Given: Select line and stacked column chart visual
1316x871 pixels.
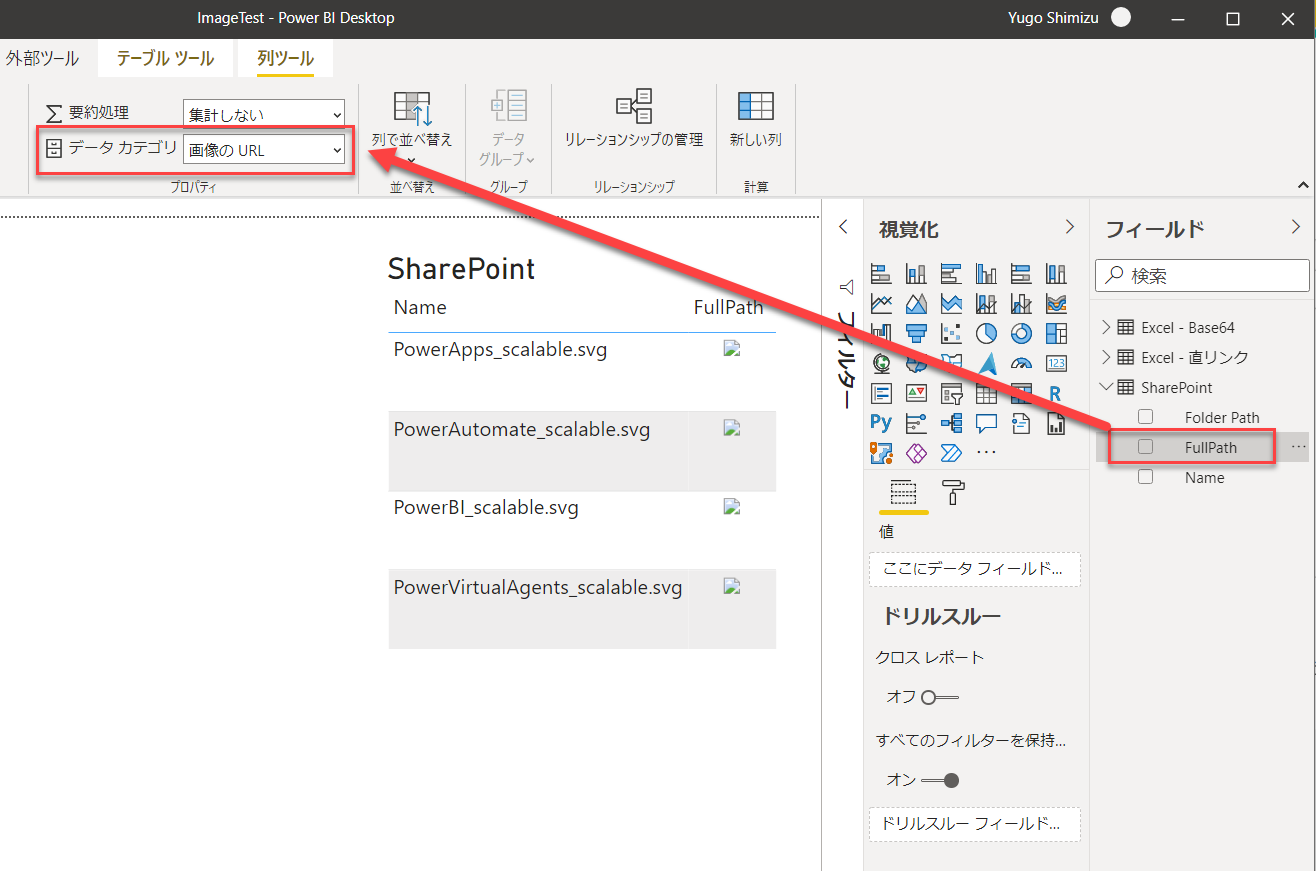Looking at the screenshot, I should (x=986, y=303).
